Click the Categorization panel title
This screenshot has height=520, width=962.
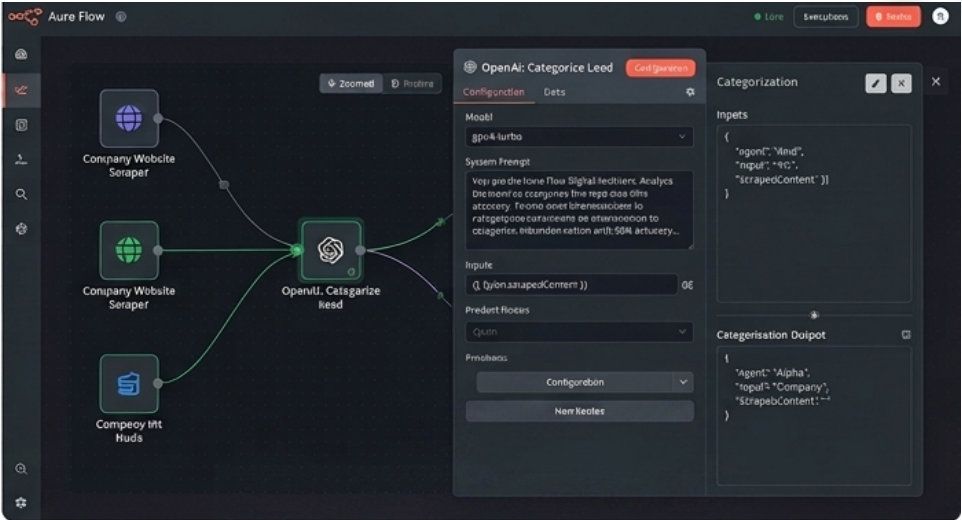tap(757, 82)
